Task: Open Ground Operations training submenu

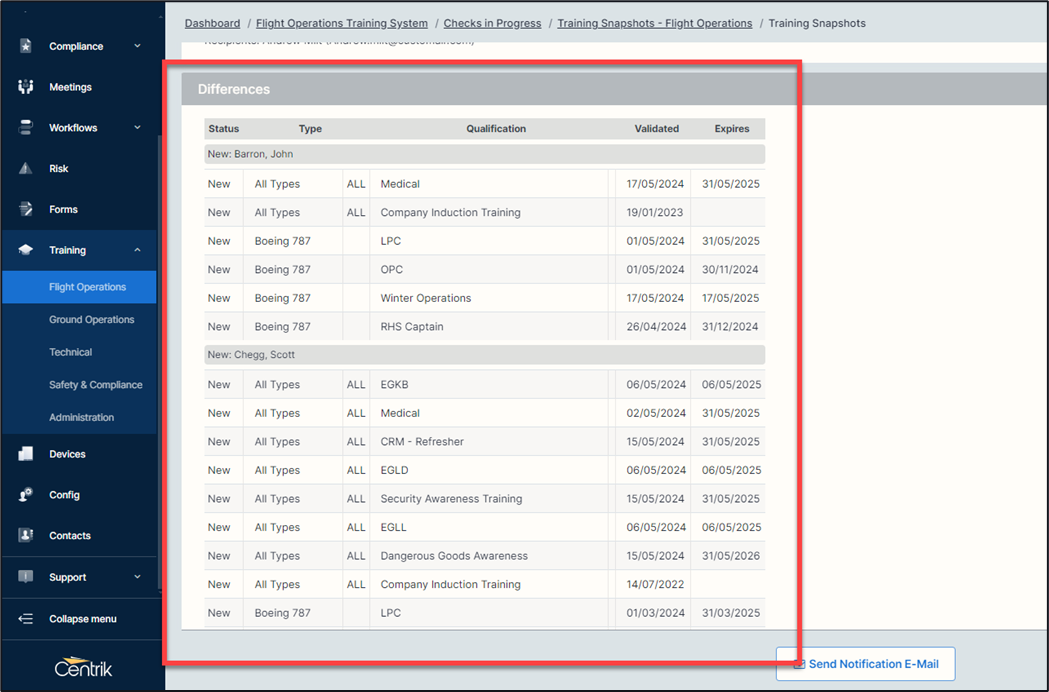Action: pyautogui.click(x=91, y=320)
